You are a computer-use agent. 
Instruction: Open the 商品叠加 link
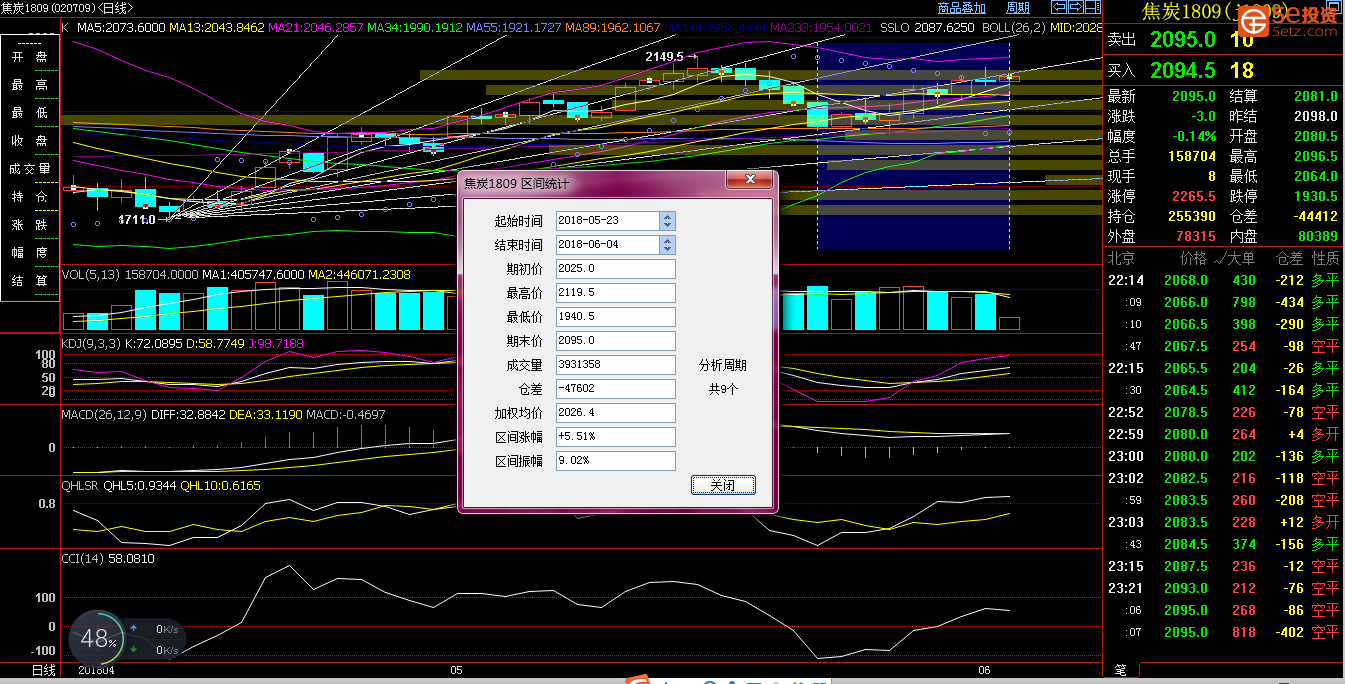(962, 8)
